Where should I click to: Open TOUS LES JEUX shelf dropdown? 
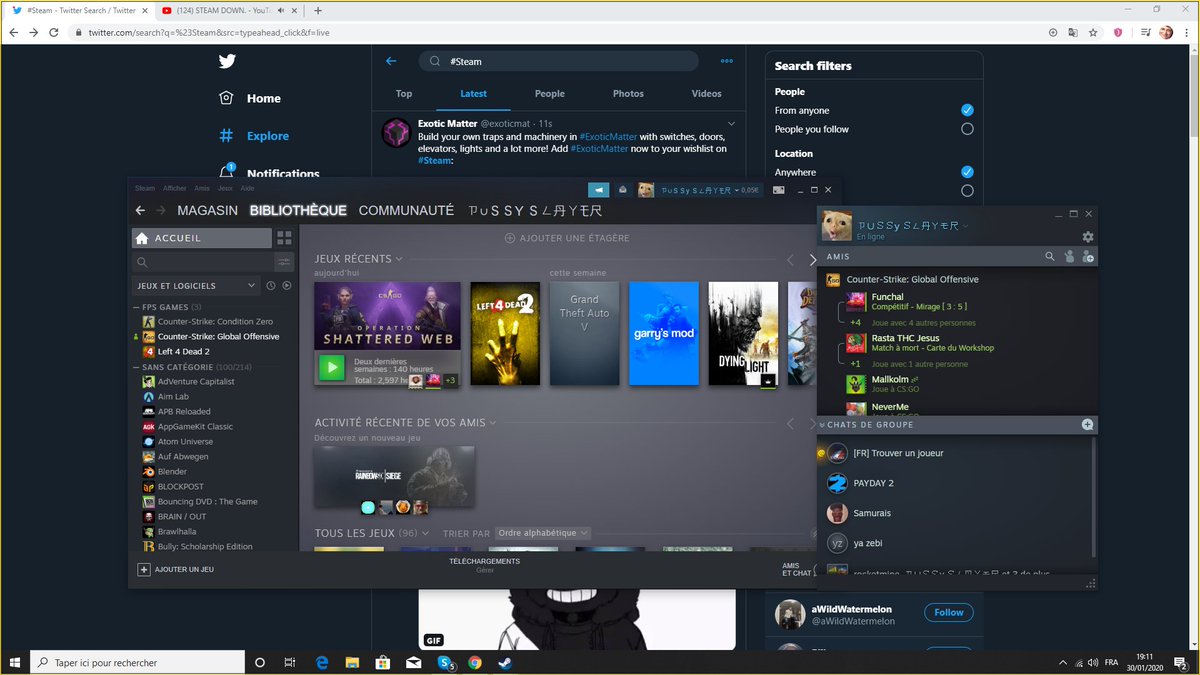pyautogui.click(x=424, y=534)
